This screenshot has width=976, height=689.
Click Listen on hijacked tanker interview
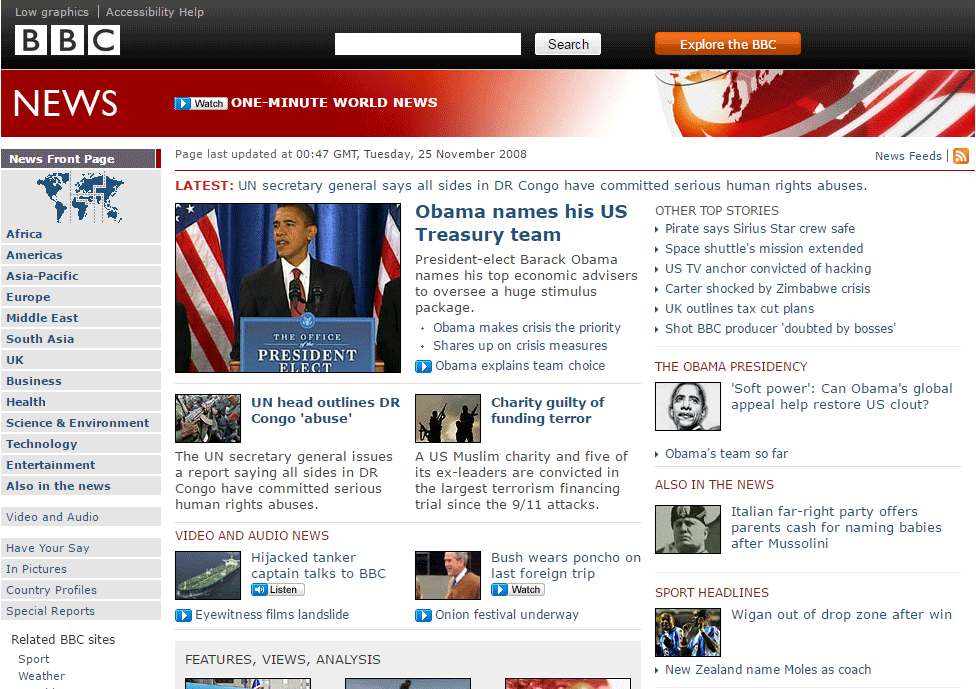tap(277, 589)
